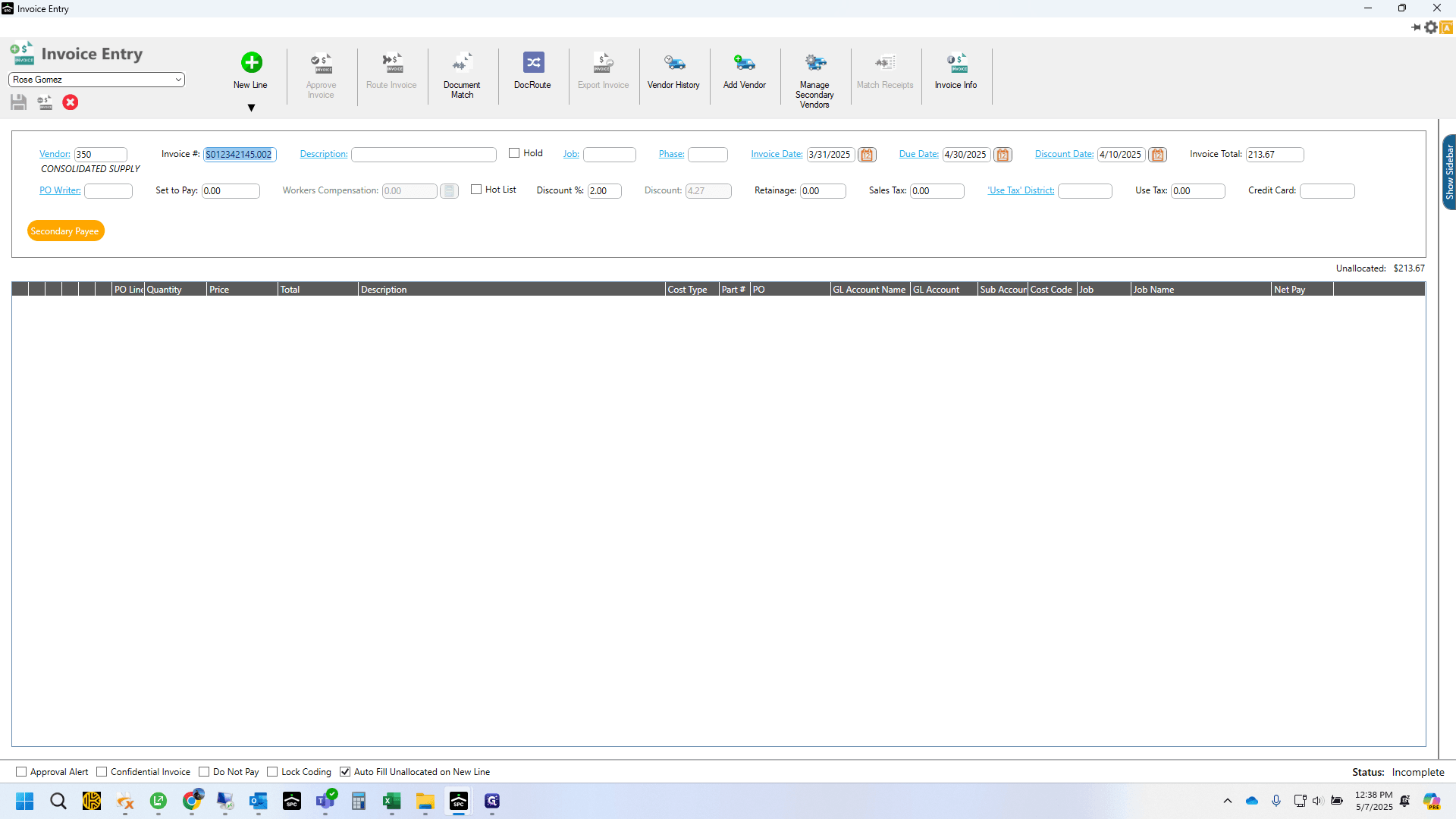Toggle the Hot List checkbox
The image size is (1456, 819).
pyautogui.click(x=476, y=190)
